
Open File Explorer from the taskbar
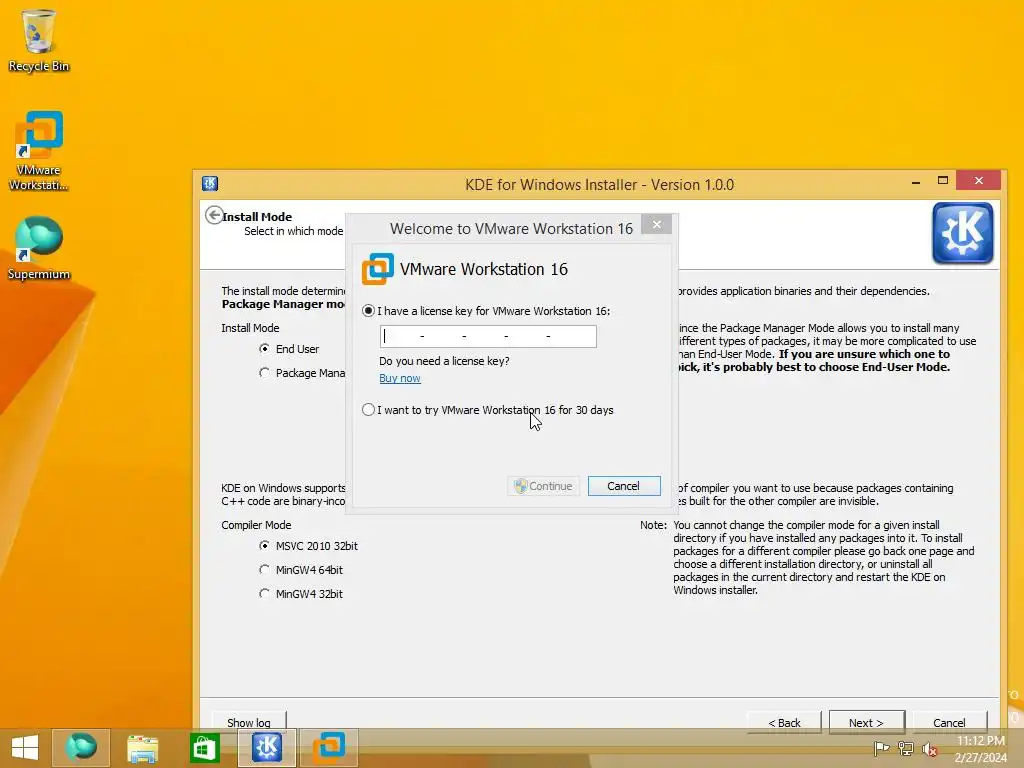pos(142,748)
